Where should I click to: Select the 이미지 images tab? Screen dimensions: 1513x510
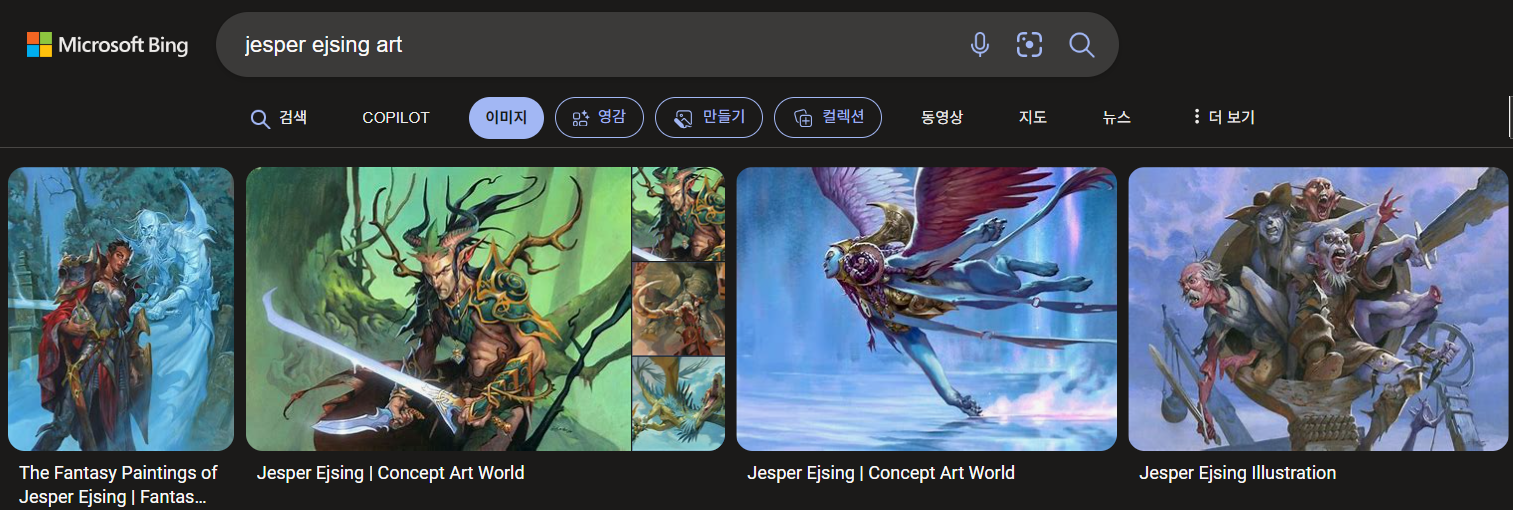point(506,118)
